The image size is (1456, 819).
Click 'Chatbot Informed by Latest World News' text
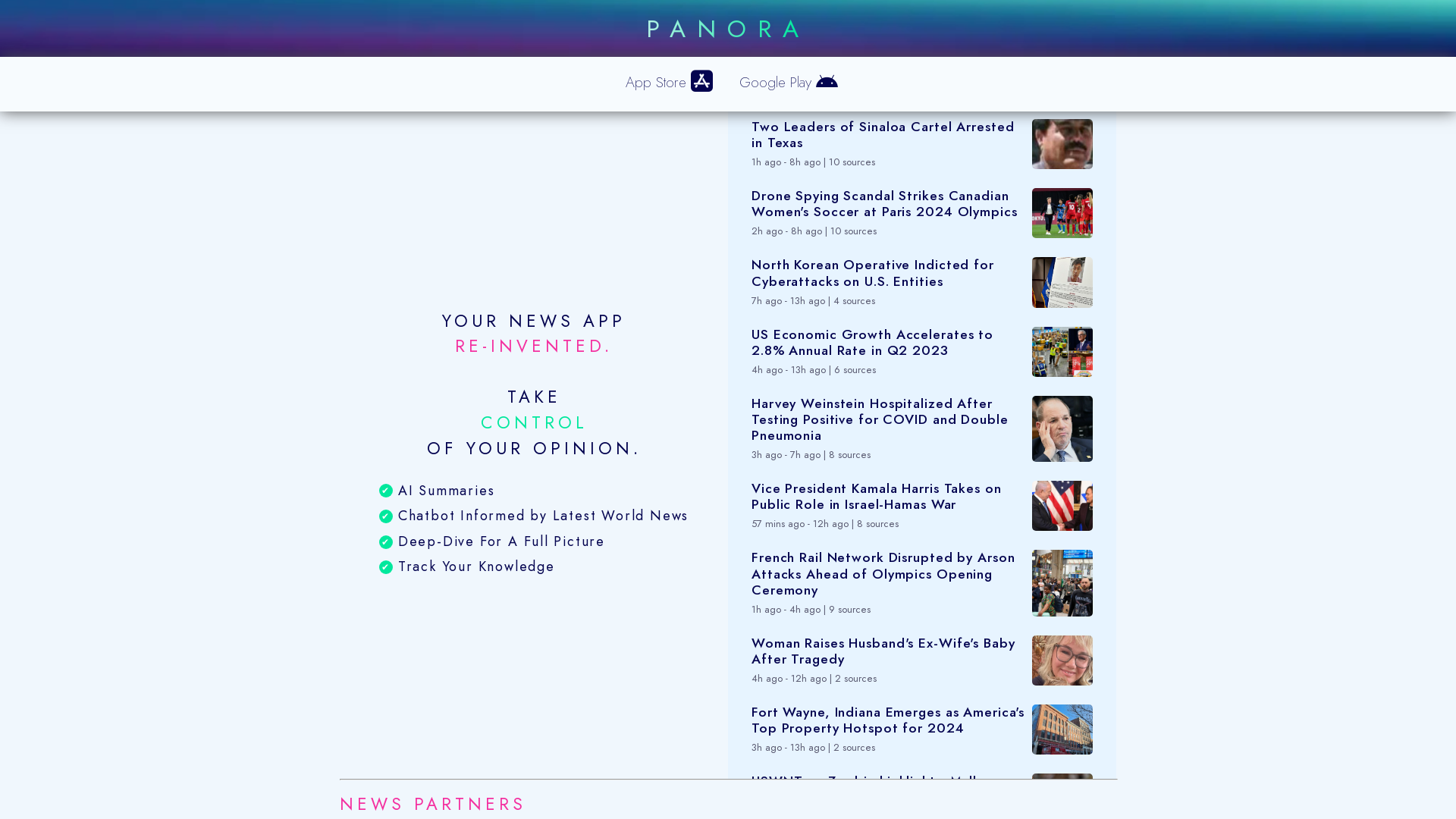point(543,516)
